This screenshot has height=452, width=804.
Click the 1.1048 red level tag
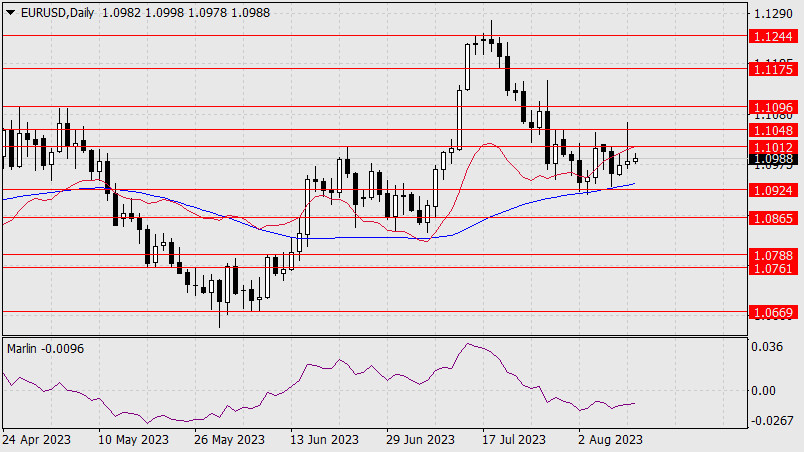tap(773, 131)
